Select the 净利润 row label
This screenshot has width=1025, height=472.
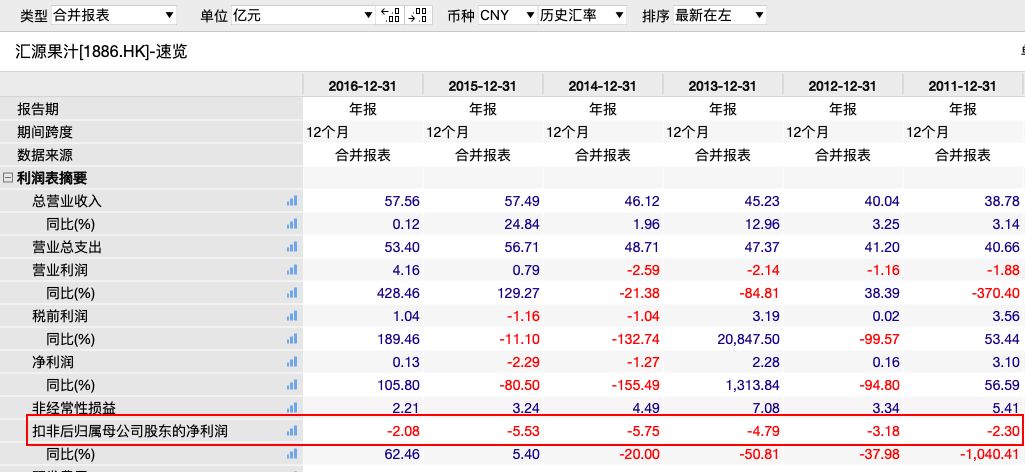[x=52, y=362]
